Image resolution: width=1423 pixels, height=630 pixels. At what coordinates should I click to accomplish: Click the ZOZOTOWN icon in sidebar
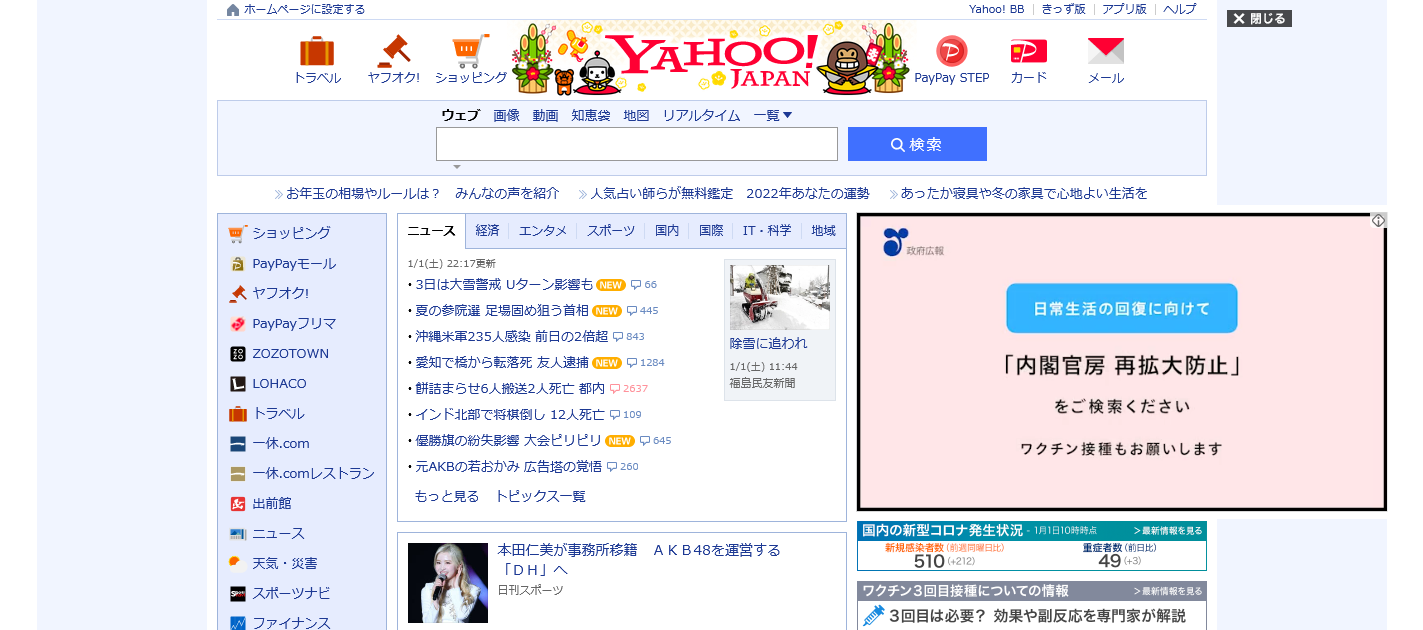pyautogui.click(x=237, y=354)
